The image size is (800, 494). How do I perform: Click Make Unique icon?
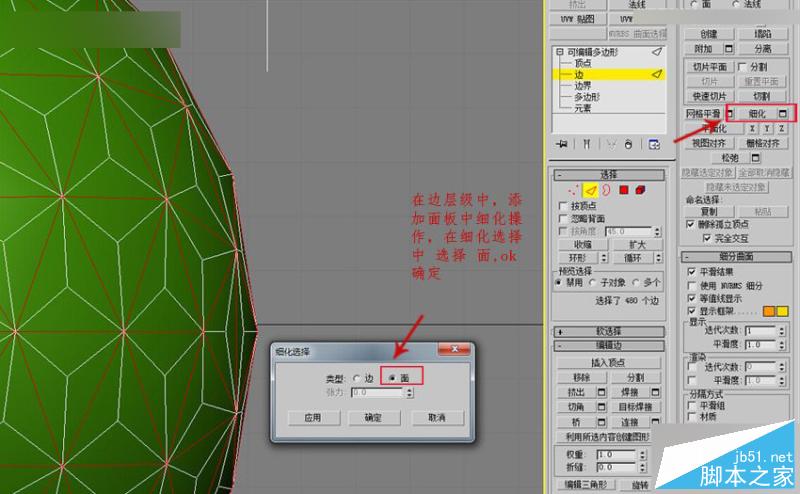click(611, 144)
